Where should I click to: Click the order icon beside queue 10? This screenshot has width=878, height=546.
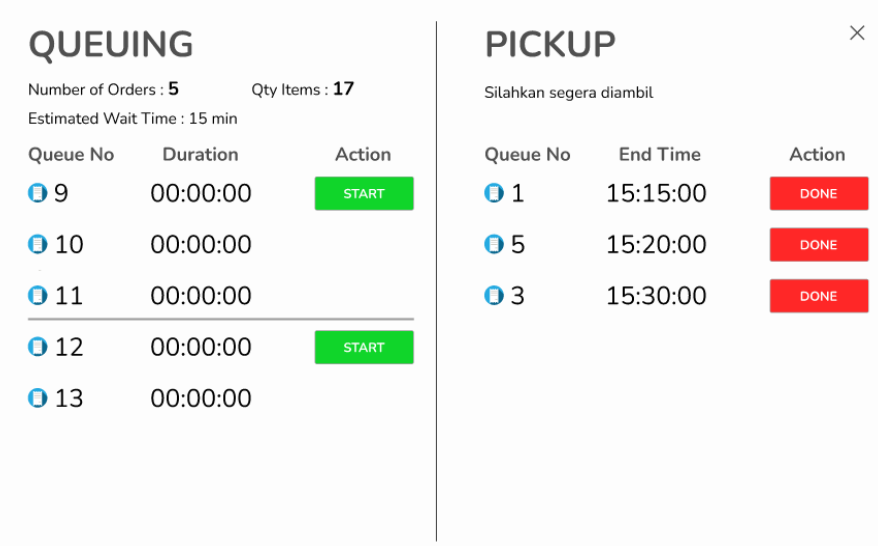point(38,244)
